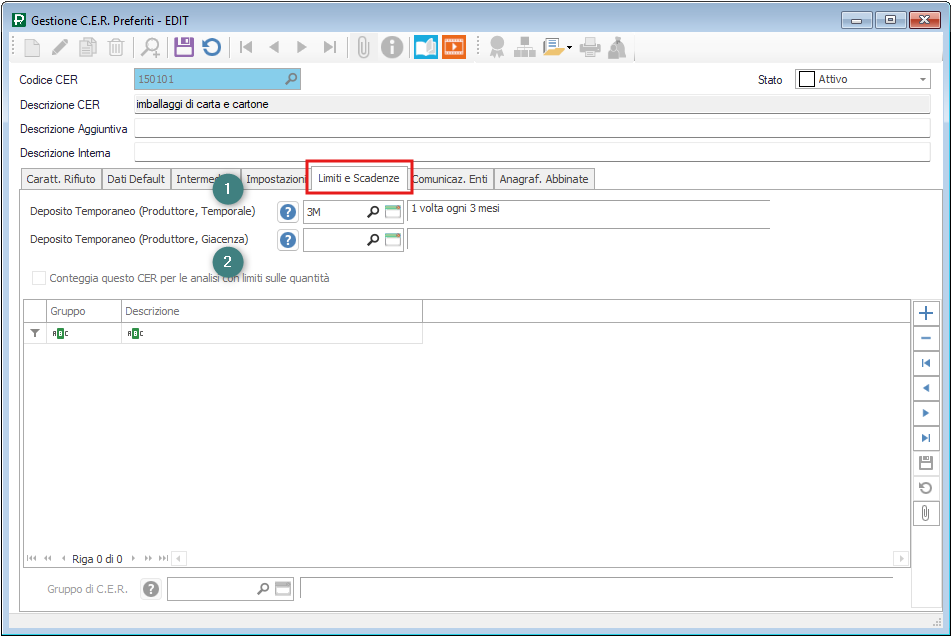This screenshot has width=952, height=637.
Task: Click the Info circle toolbar icon
Action: click(393, 47)
